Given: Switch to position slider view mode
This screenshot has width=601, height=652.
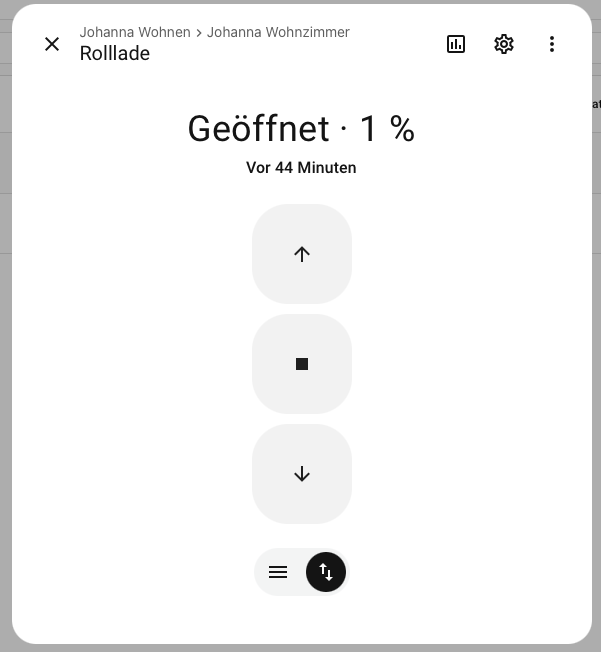Looking at the screenshot, I should (x=278, y=572).
